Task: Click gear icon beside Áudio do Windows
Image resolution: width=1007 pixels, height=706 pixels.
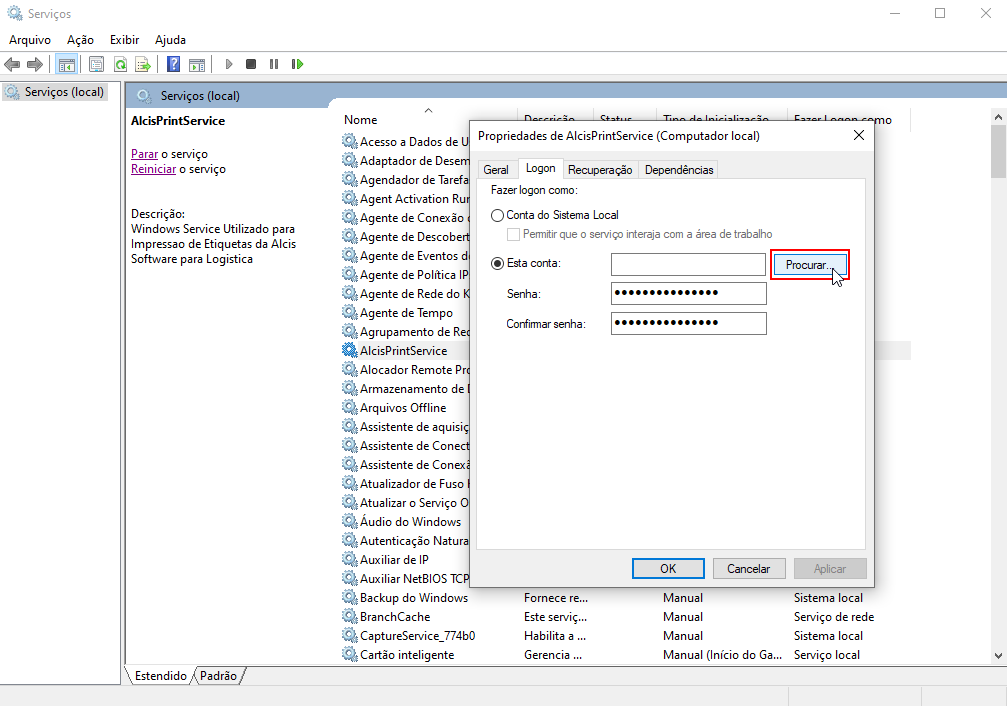Action: point(349,521)
